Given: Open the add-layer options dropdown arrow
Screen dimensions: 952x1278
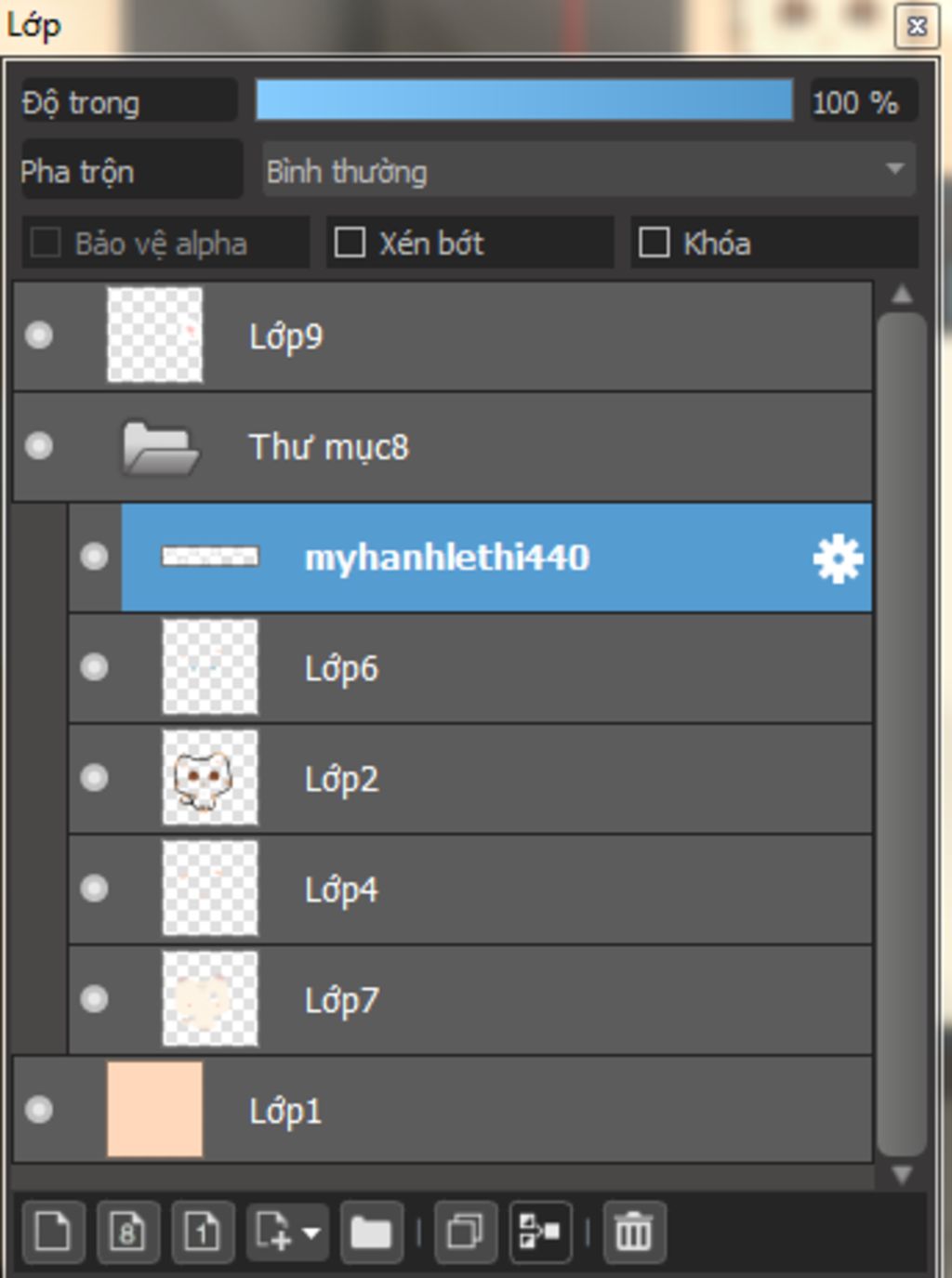Looking at the screenshot, I should (312, 1232).
